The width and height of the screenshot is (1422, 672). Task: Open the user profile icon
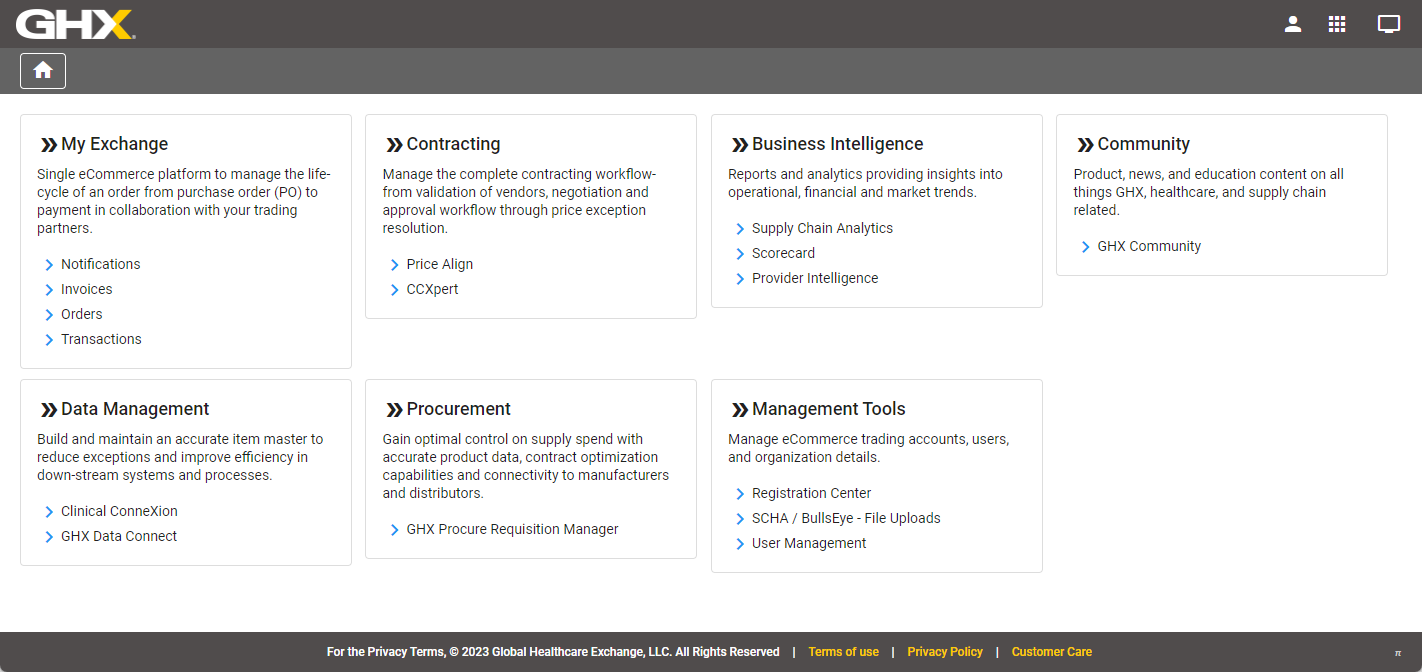tap(1293, 24)
